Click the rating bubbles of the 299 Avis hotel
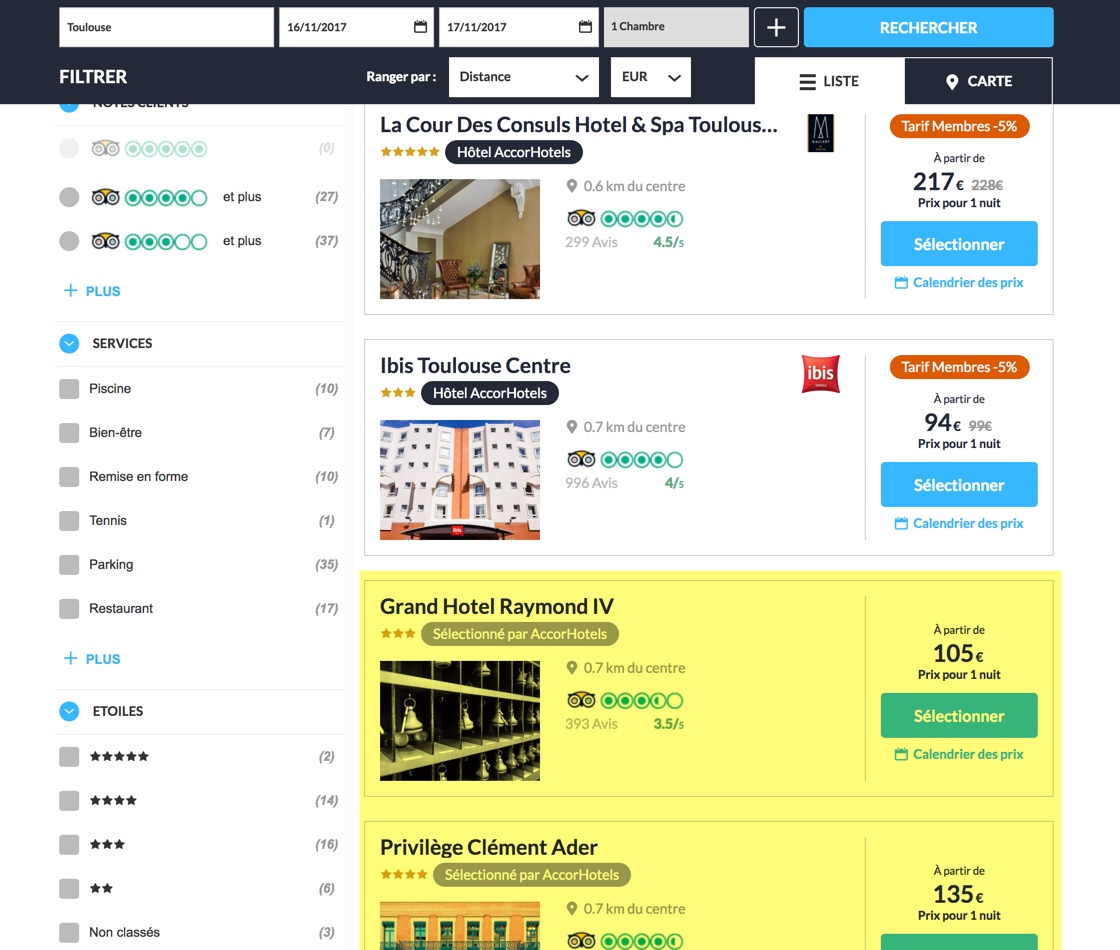 click(641, 219)
